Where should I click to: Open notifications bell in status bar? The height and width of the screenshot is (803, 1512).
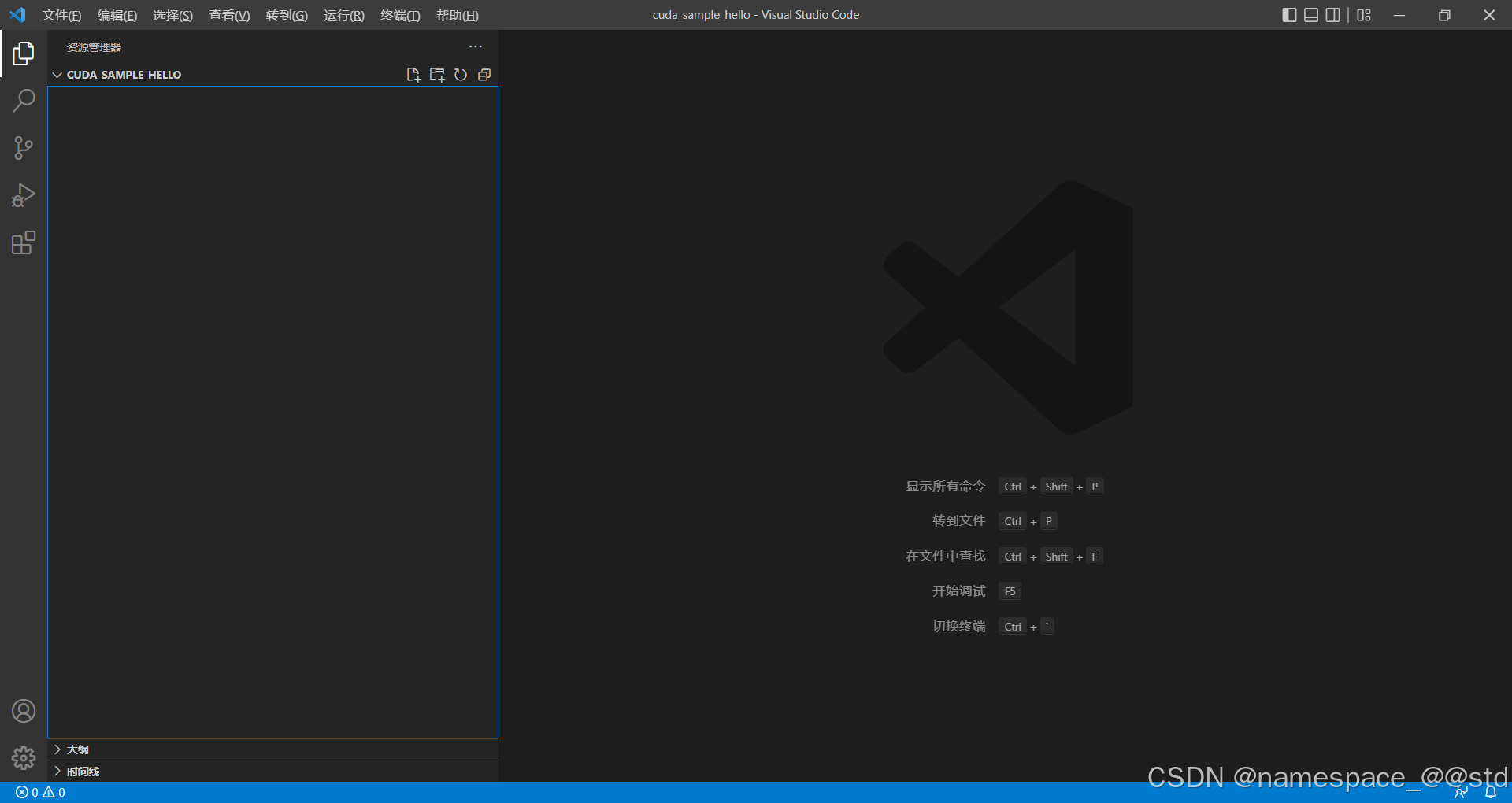point(1490,792)
